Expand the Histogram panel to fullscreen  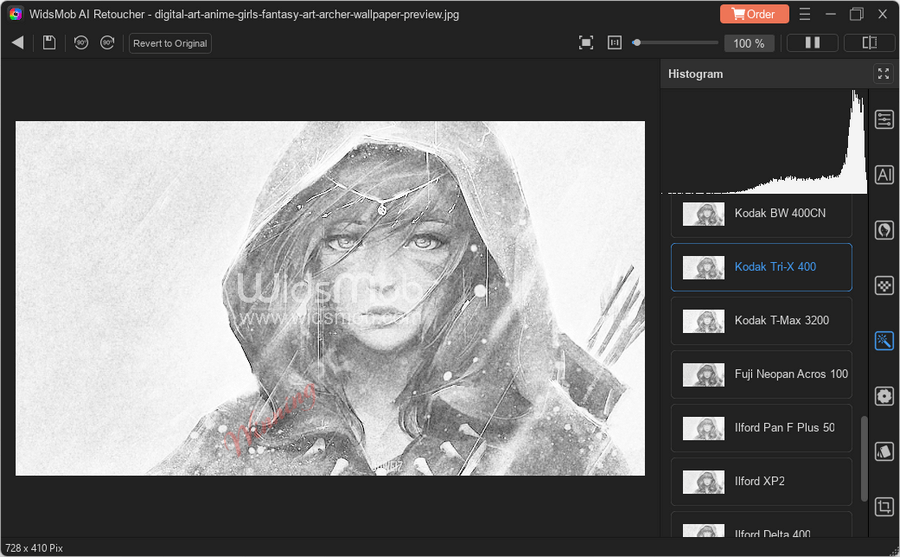883,74
